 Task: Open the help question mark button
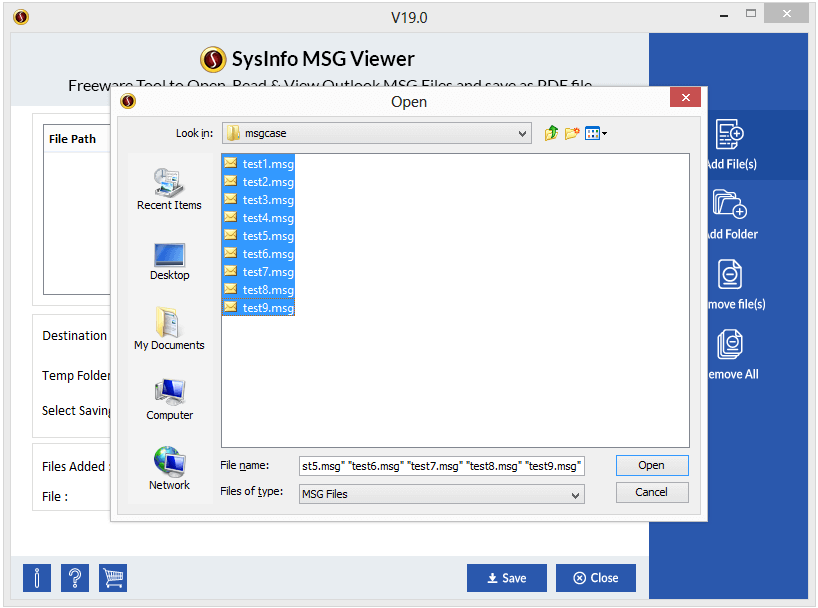pos(75,578)
